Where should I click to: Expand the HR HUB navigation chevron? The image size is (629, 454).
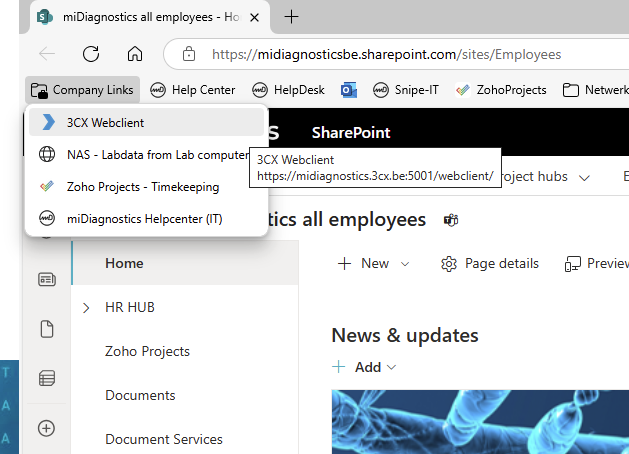click(86, 308)
